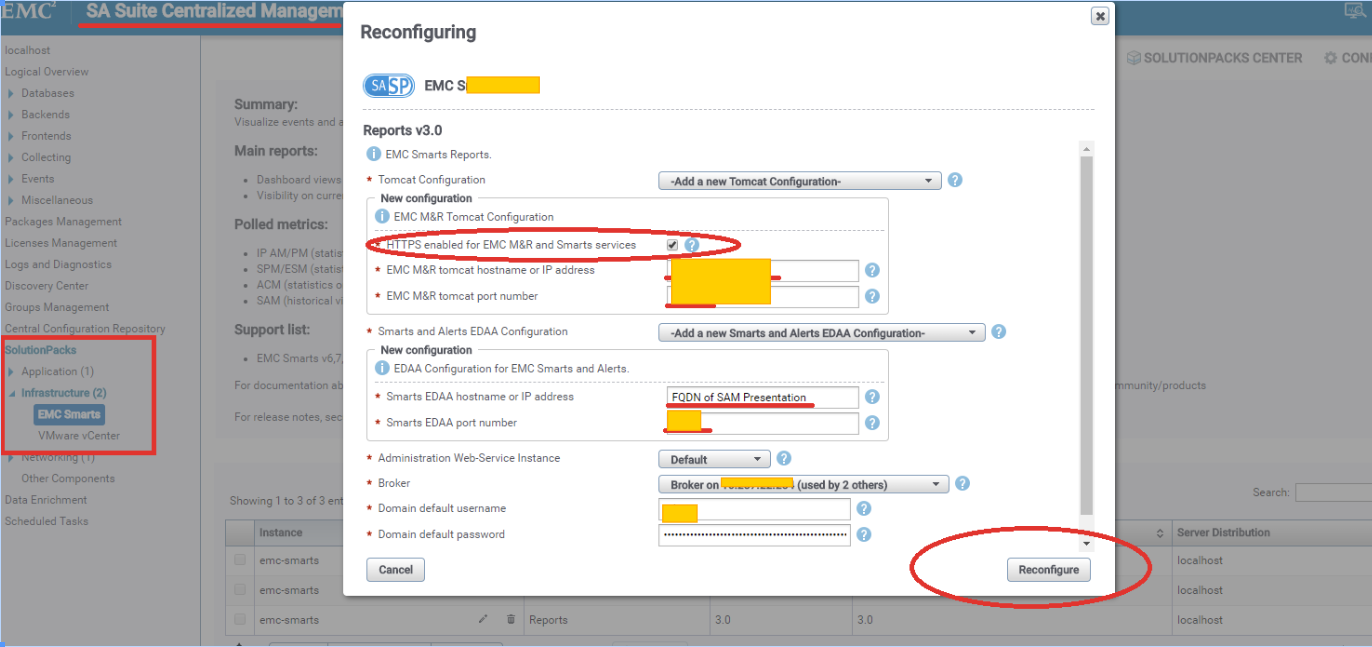Viewport: 1372px width, 647px height.
Task: Click help icon beside Broker dropdown
Action: coord(962,484)
